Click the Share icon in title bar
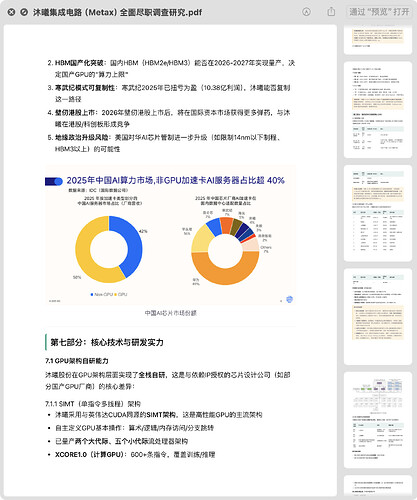Image resolution: width=417 pixels, height=500 pixels. (331, 12)
